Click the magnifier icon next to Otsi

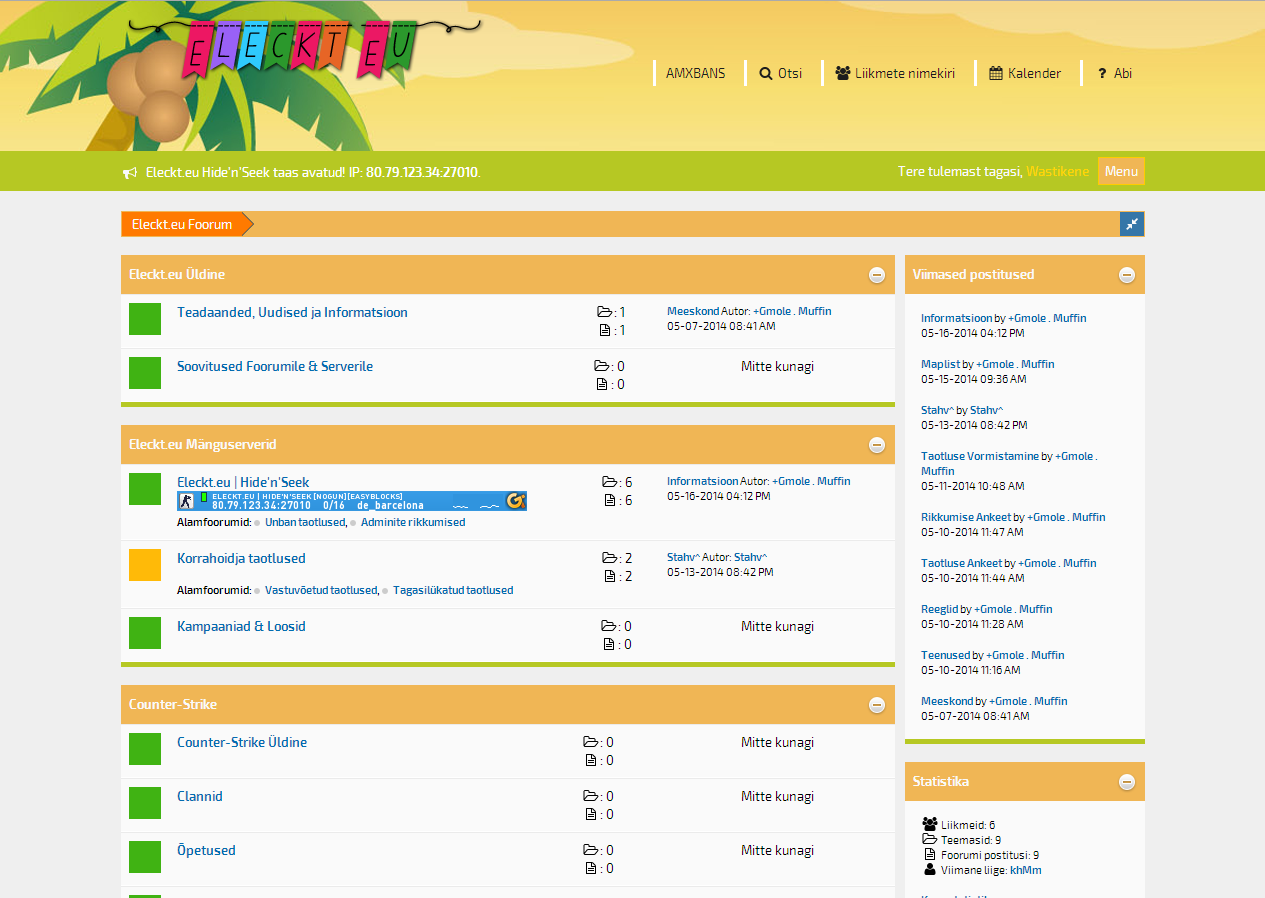click(x=766, y=73)
